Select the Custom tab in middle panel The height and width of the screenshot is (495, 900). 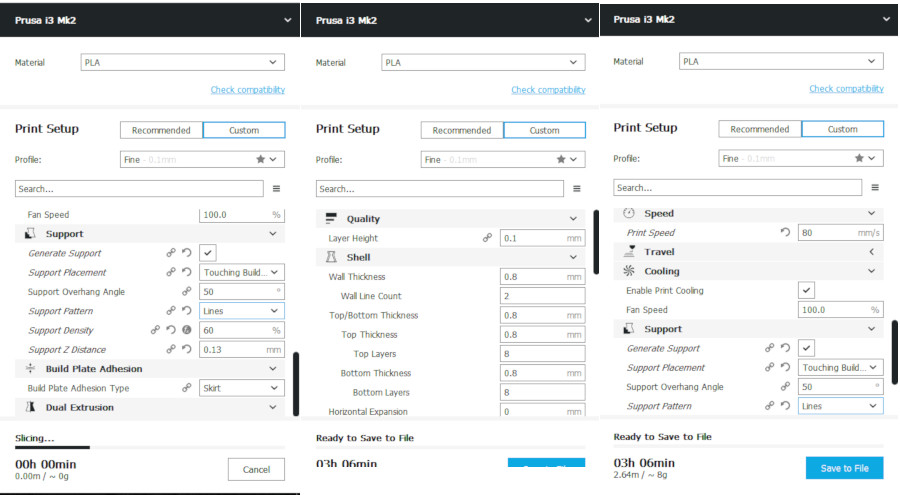click(x=544, y=130)
